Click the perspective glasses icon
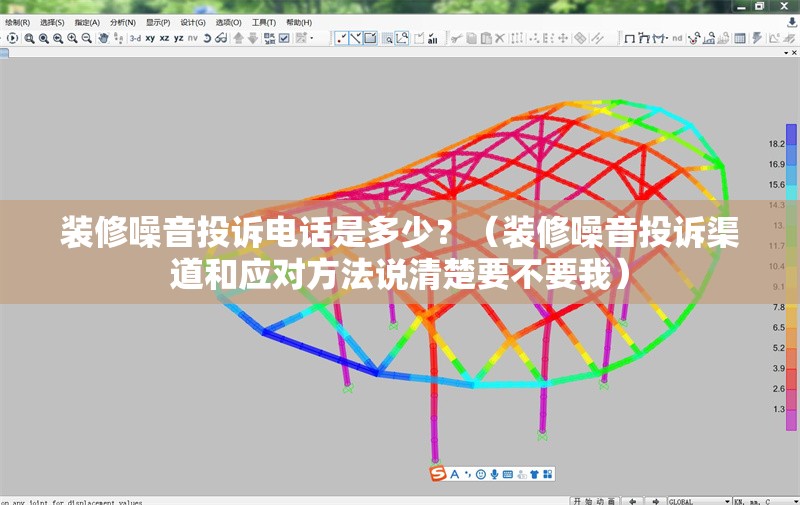 tap(221, 38)
